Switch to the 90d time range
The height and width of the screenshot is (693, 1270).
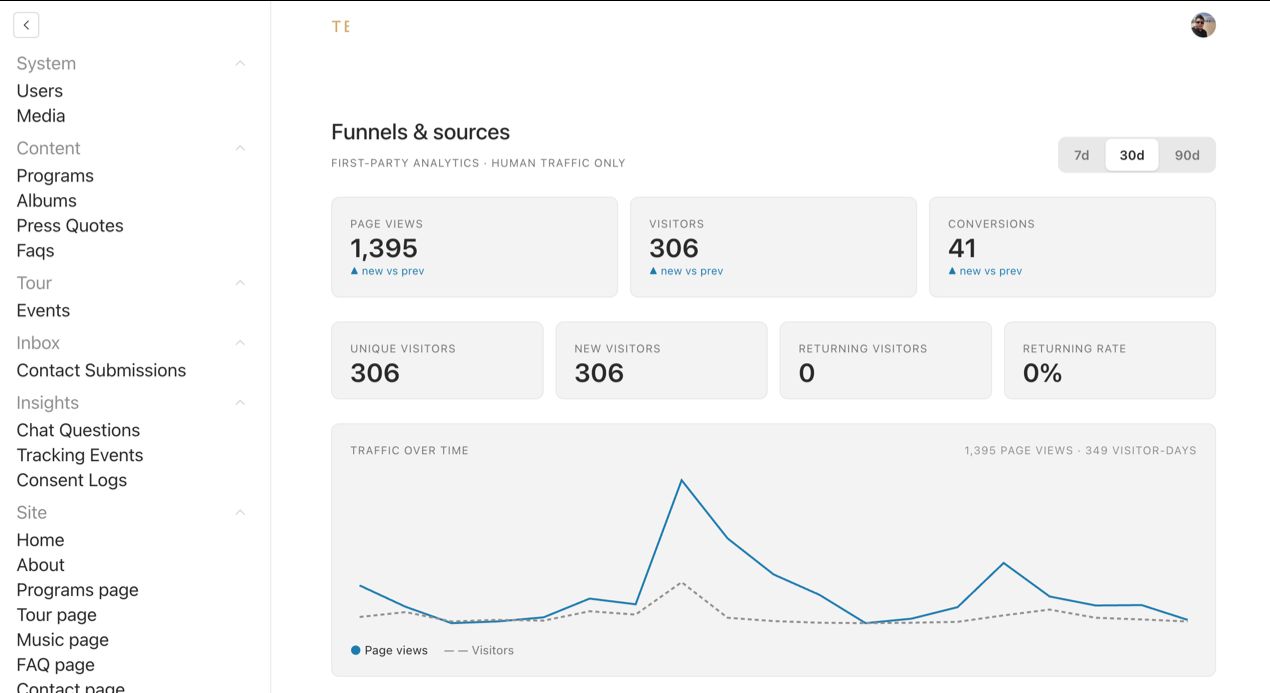(x=1187, y=155)
